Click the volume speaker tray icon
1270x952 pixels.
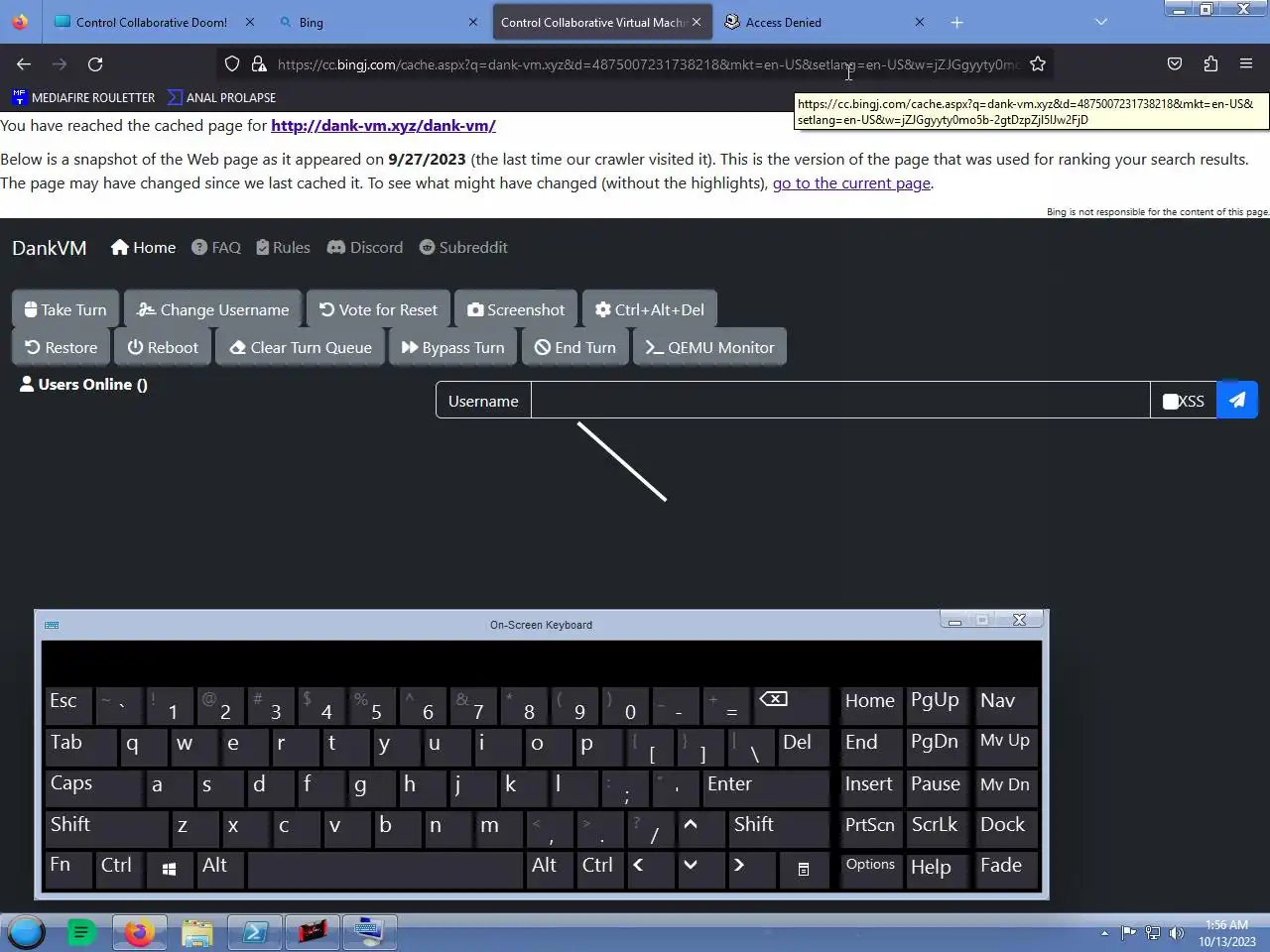[1177, 932]
